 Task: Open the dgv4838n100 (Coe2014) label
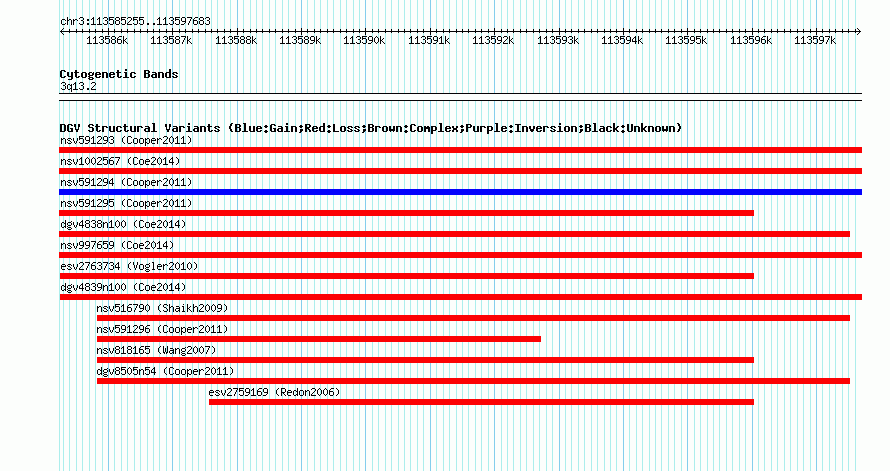click(123, 224)
